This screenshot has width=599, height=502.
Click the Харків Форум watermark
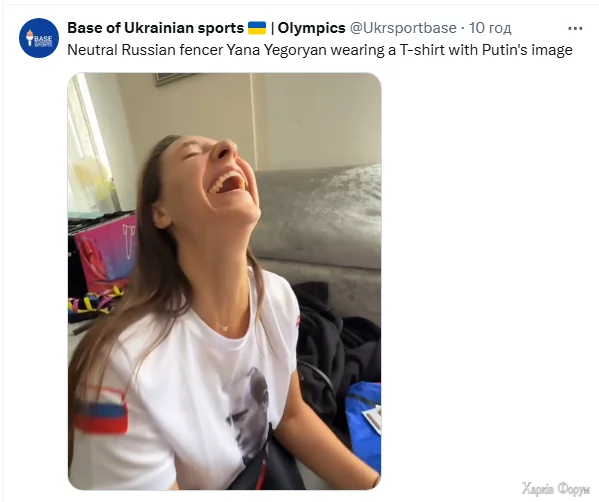pos(556,489)
